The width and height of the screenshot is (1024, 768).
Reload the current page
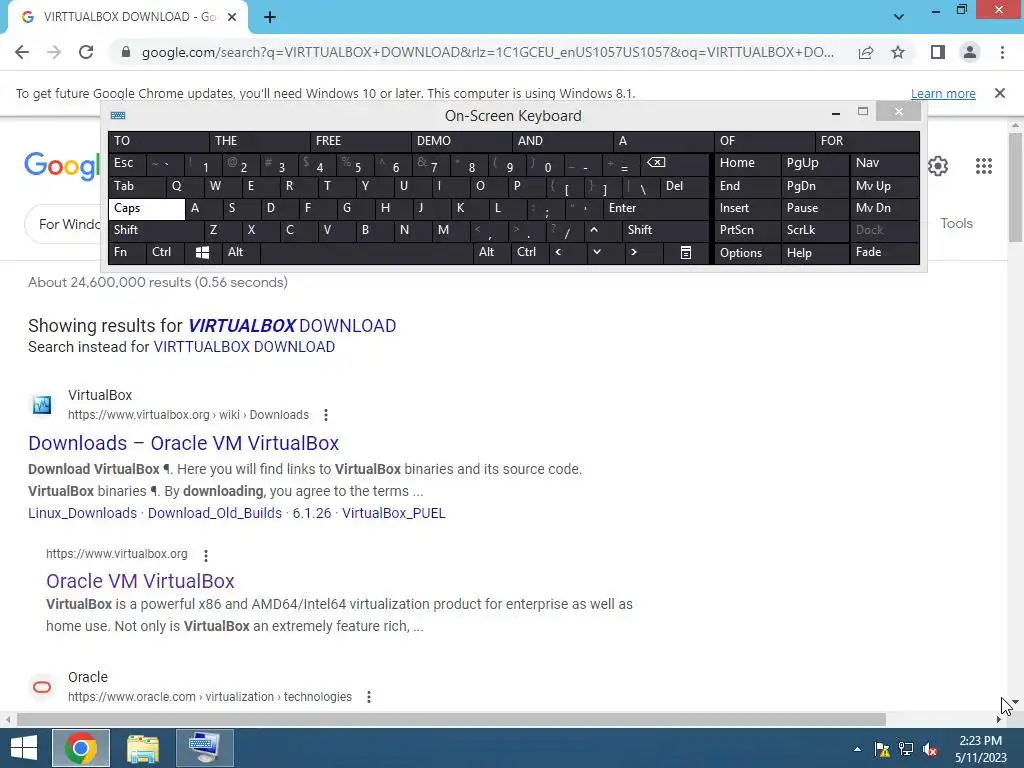coord(86,52)
